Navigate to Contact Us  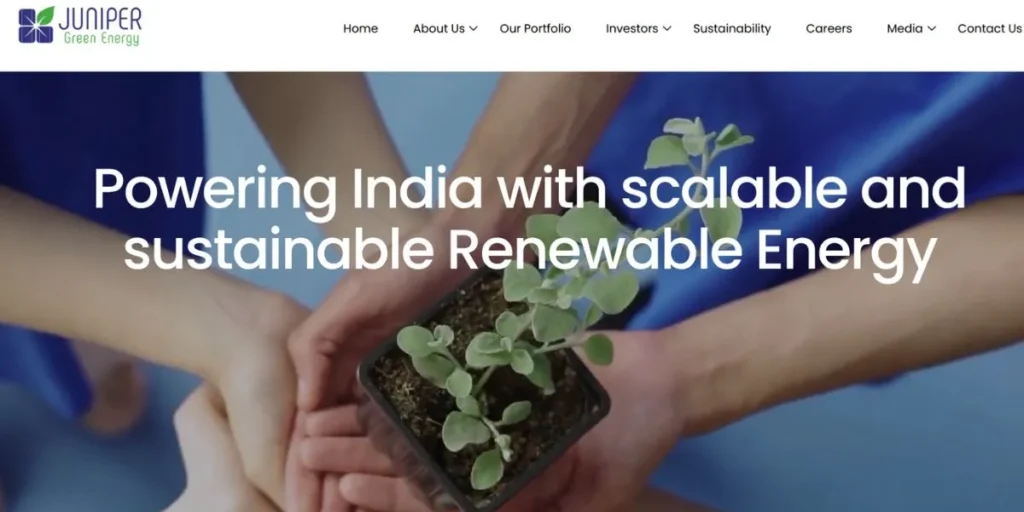tap(989, 29)
